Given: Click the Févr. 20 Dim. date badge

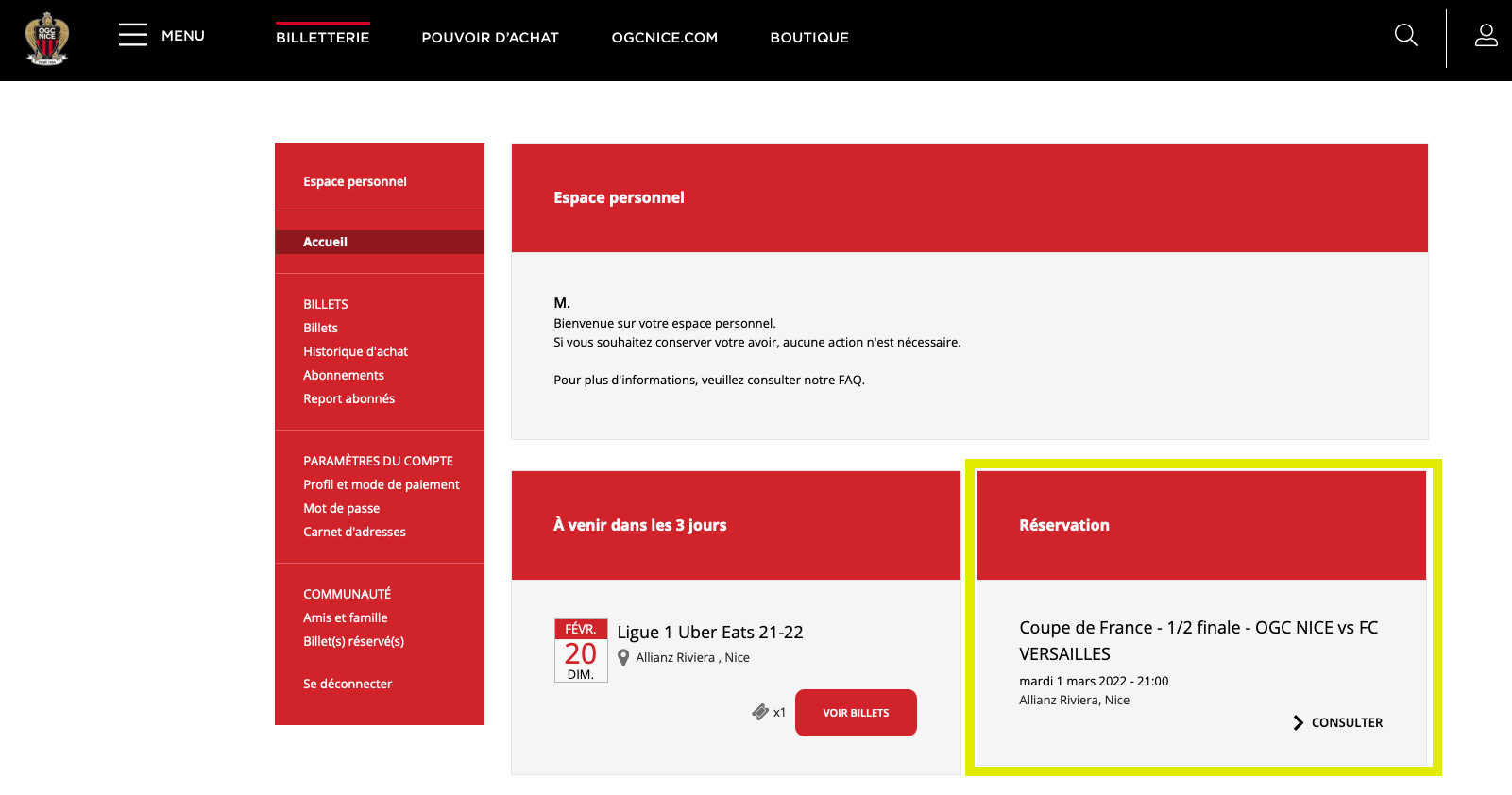Looking at the screenshot, I should [x=581, y=651].
